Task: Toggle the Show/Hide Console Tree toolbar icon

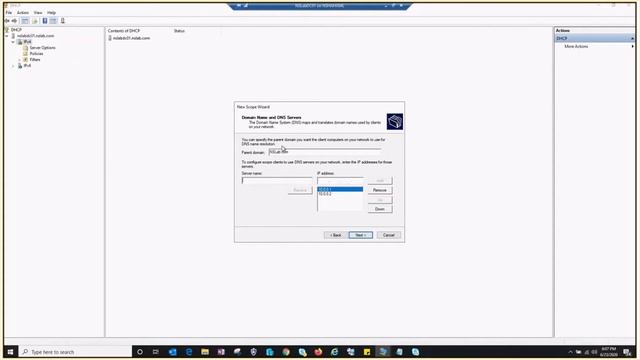Action: tap(25, 21)
